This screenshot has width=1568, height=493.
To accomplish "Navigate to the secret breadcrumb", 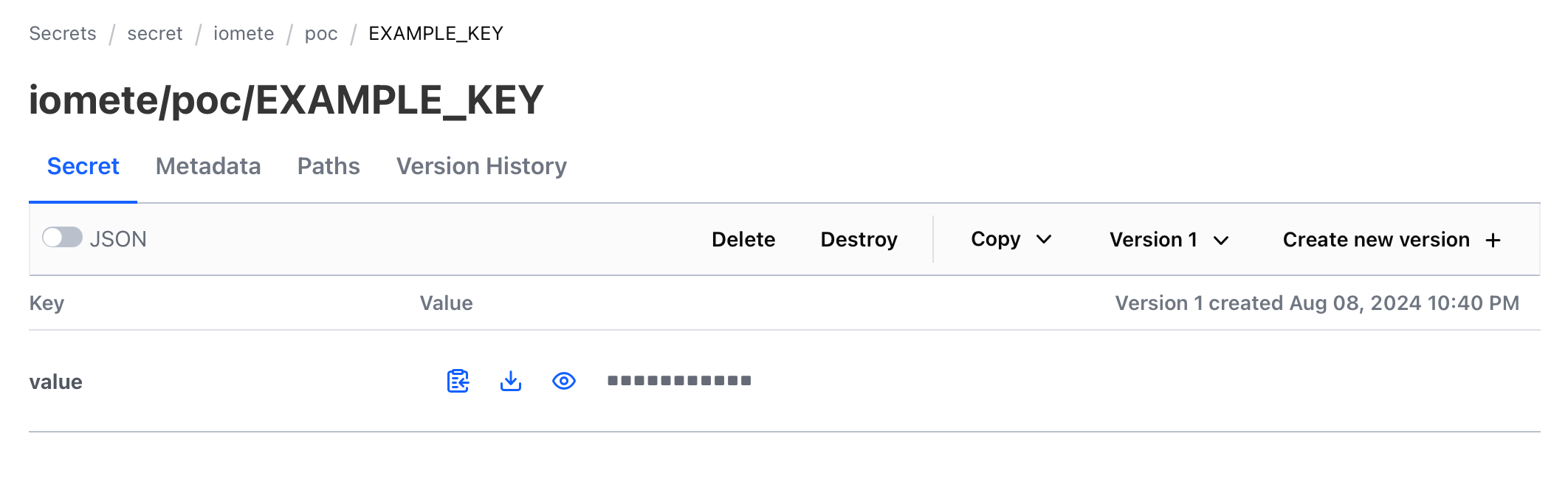I will coord(155,33).
